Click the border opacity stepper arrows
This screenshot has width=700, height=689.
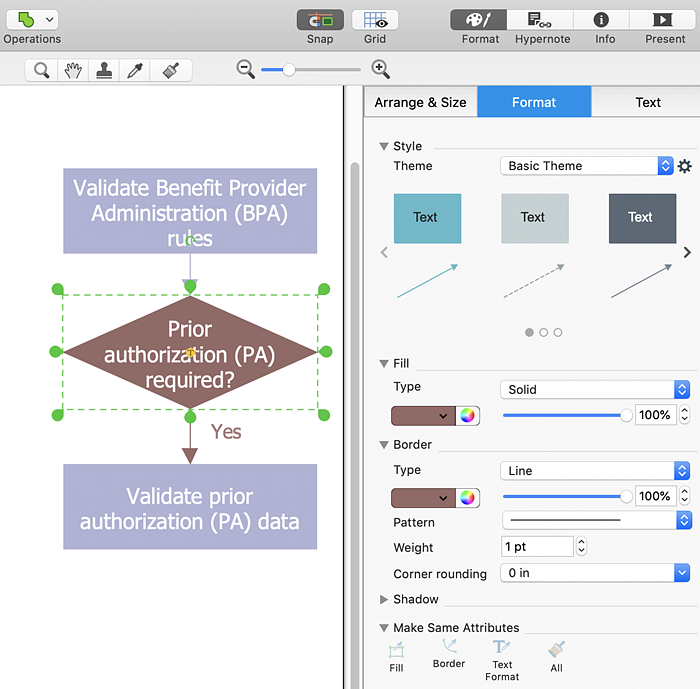[684, 496]
